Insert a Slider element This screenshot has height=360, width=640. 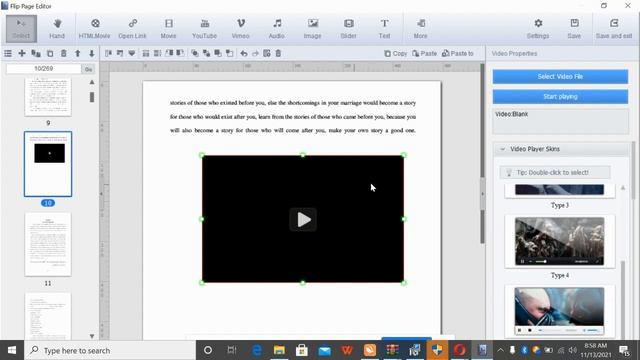(x=349, y=29)
